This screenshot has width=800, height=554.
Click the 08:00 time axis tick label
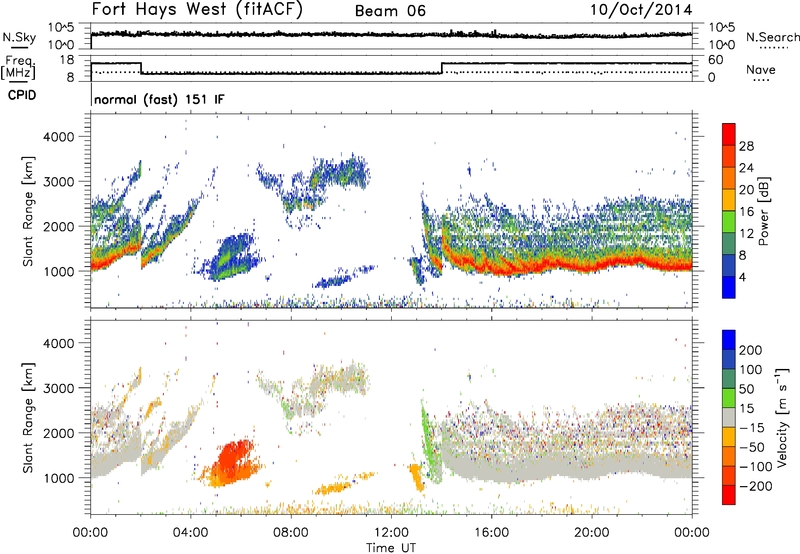pyautogui.click(x=290, y=533)
